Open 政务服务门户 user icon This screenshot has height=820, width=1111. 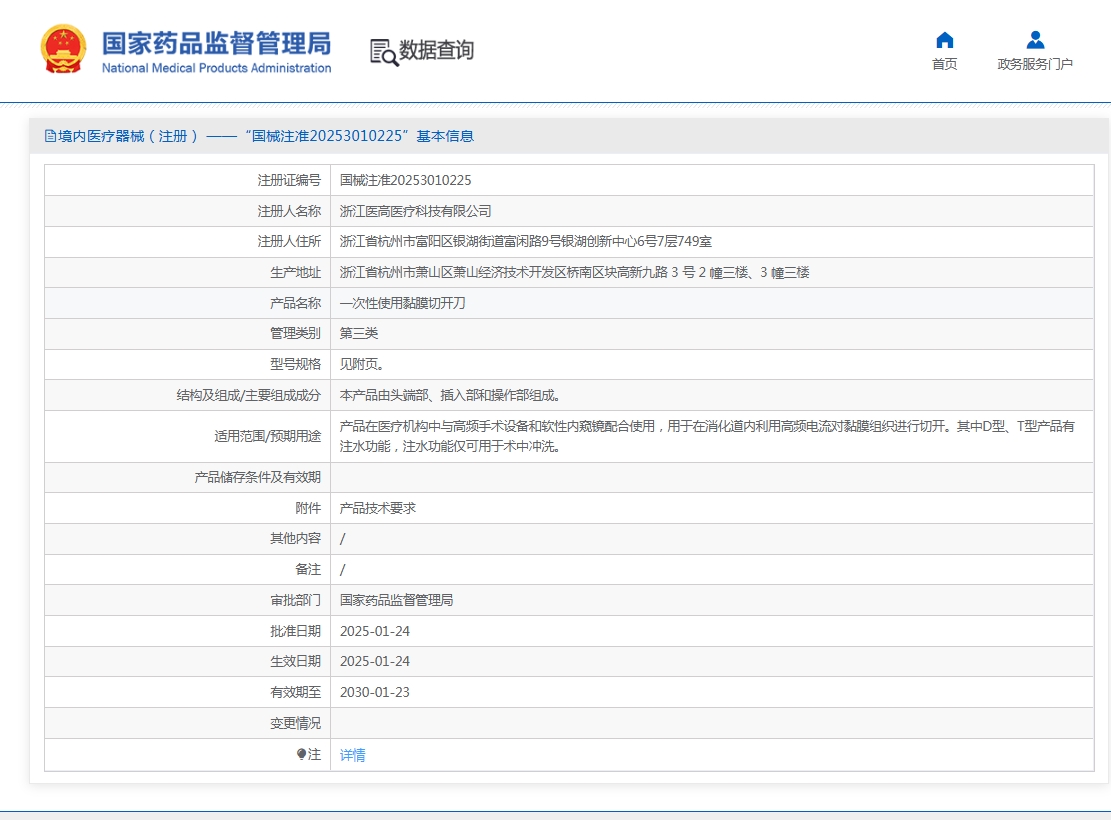pyautogui.click(x=1035, y=40)
